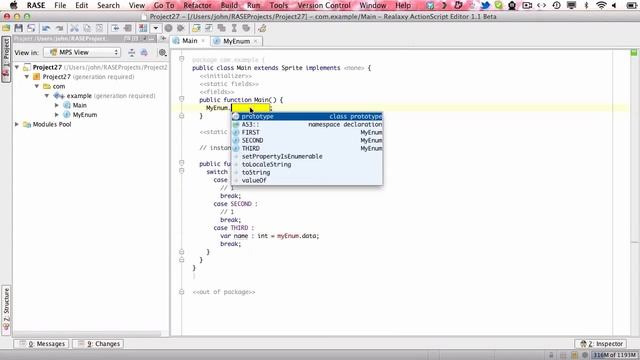Choose setPropertyIsEnumerable completion item
Screen dimensions: 640x360
(307, 156)
